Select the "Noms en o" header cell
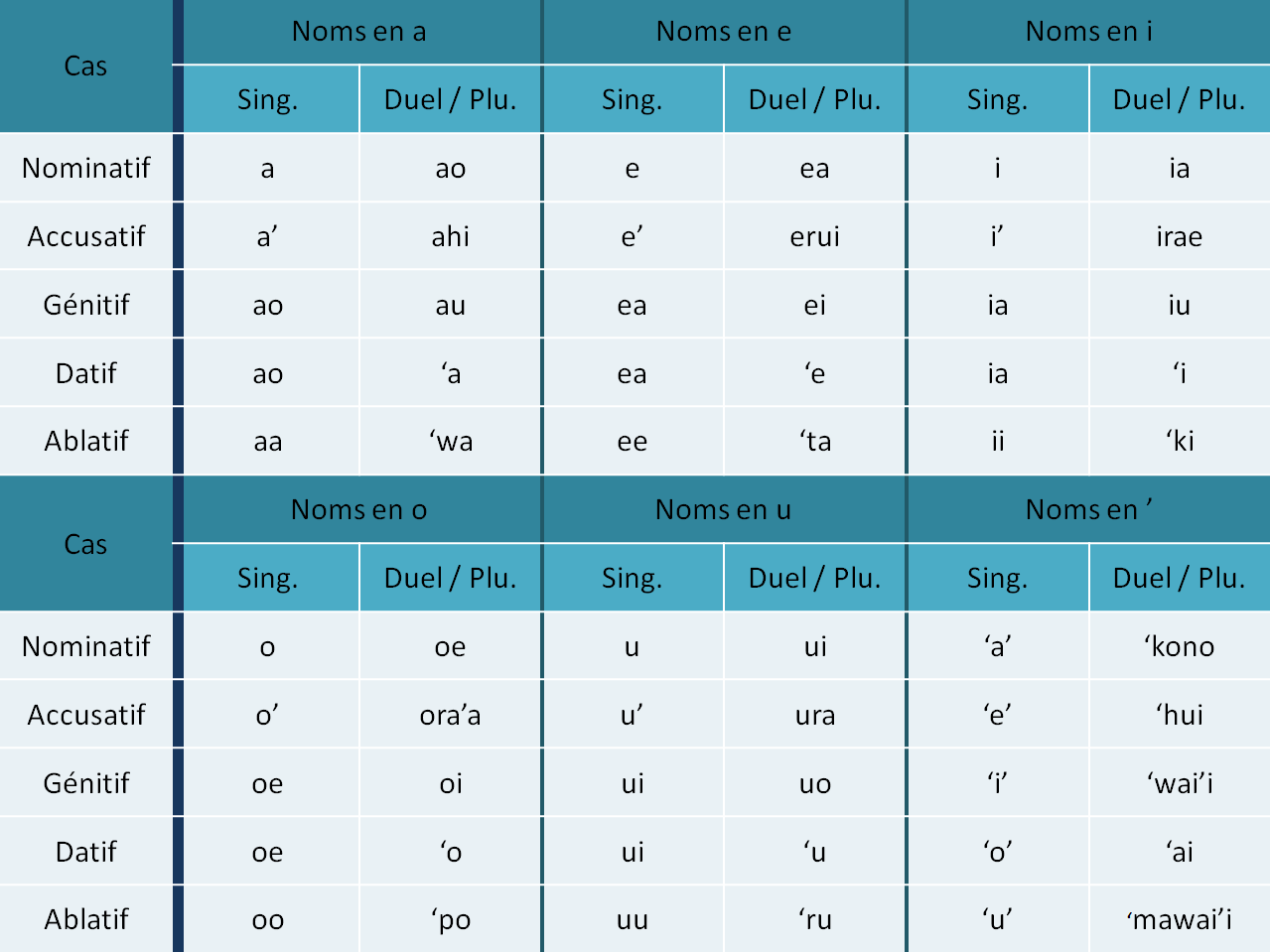1270x952 pixels. (359, 510)
